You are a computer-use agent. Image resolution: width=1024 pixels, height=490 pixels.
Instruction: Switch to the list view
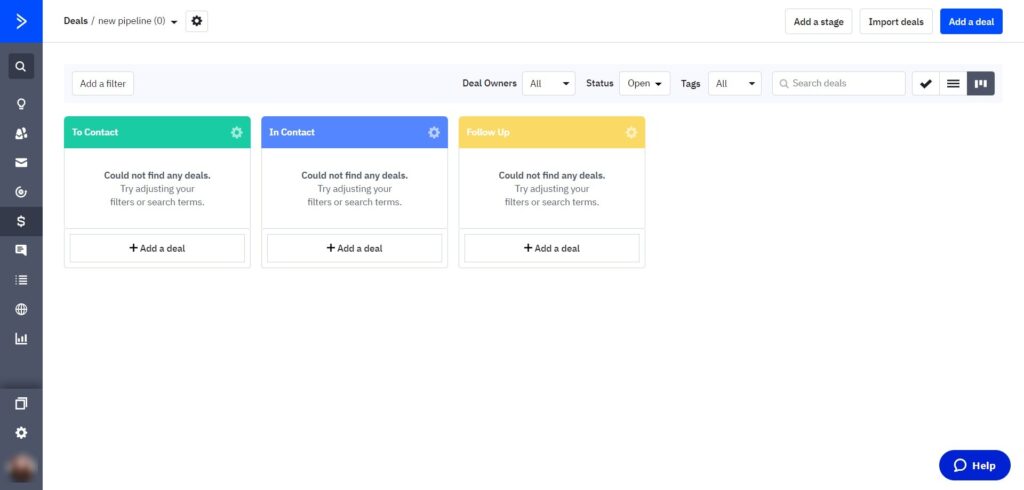[953, 84]
